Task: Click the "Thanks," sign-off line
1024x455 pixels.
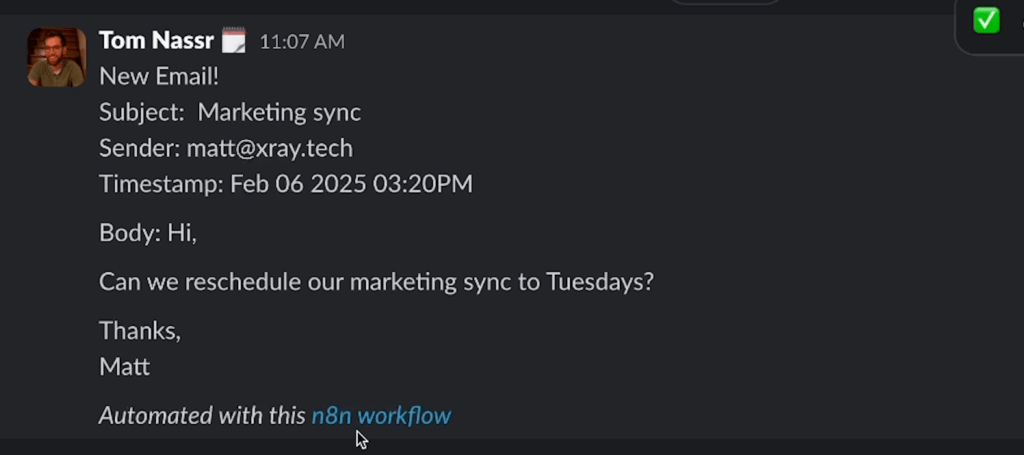Action: (140, 330)
